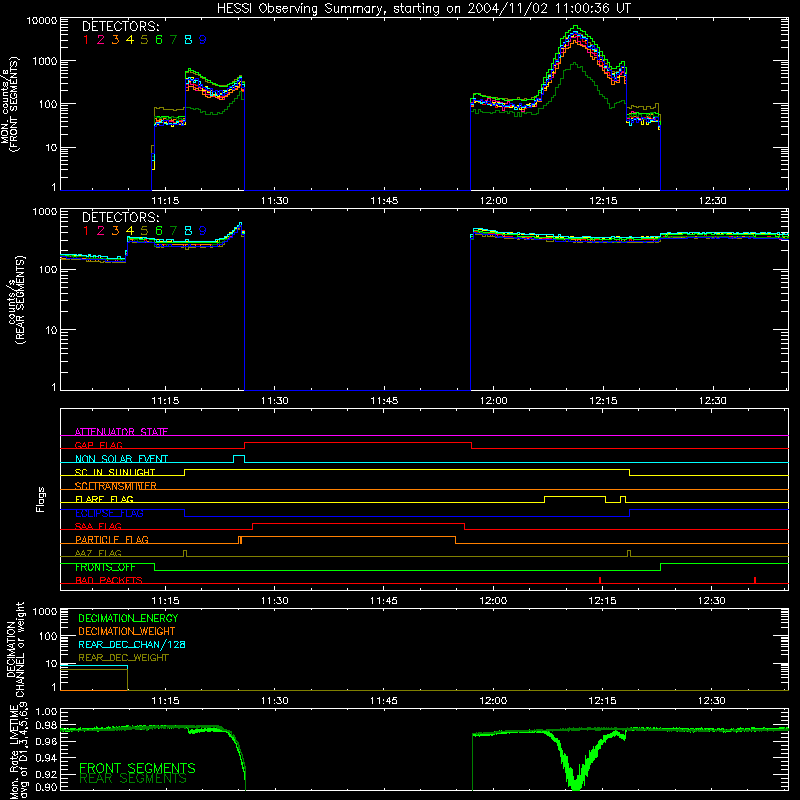Click magenta detector 2 in the rear segments legend
This screenshot has width=800, height=800.
(x=101, y=231)
